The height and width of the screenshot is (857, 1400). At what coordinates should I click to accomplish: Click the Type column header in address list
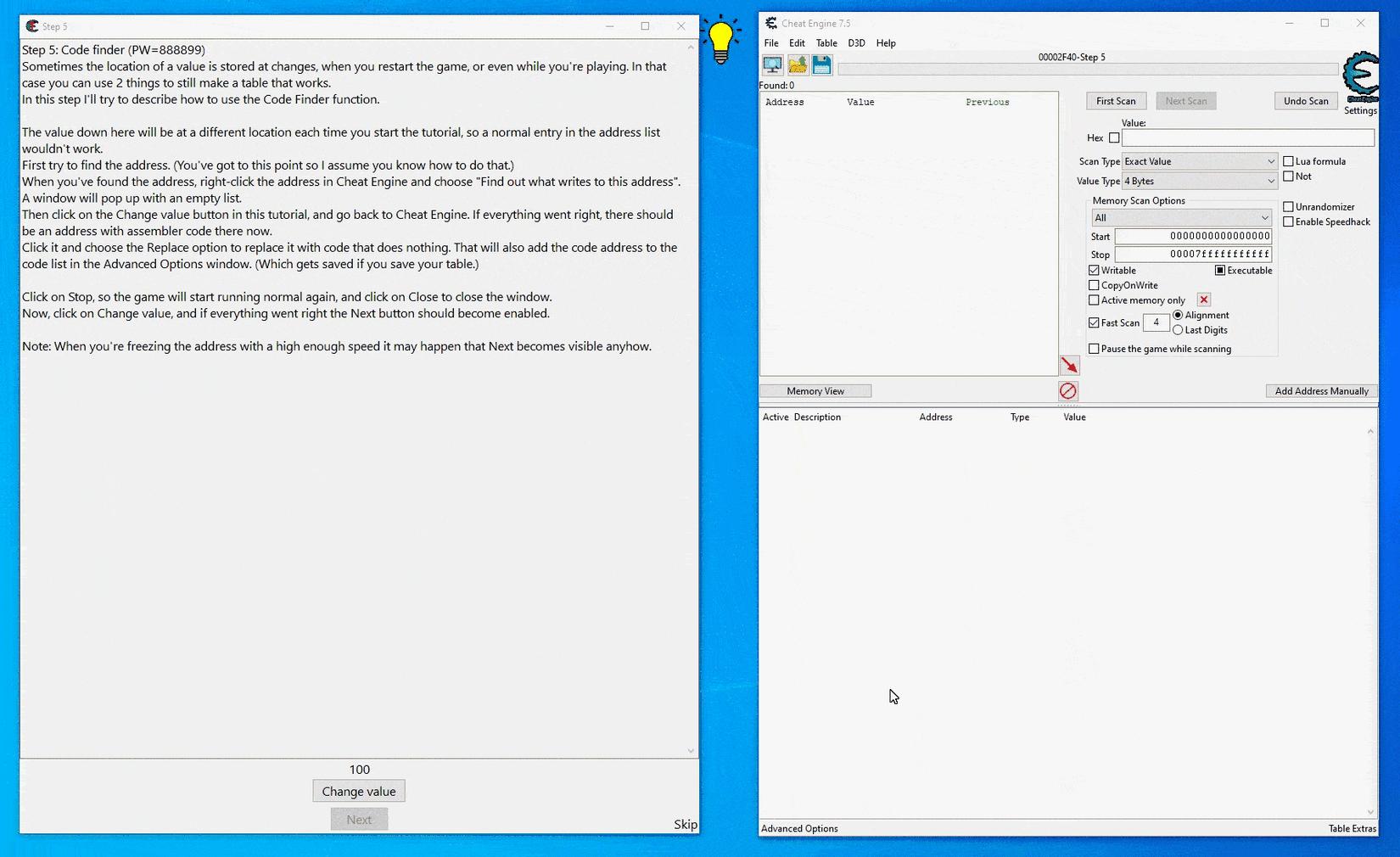tap(1020, 417)
